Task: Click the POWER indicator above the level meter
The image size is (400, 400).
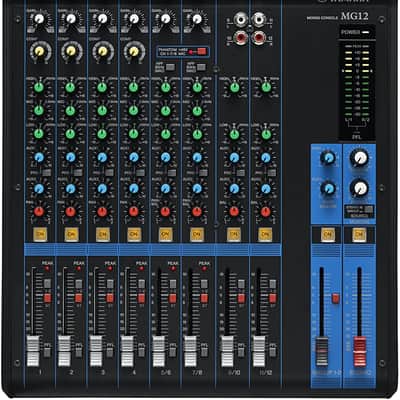Action: point(366,32)
